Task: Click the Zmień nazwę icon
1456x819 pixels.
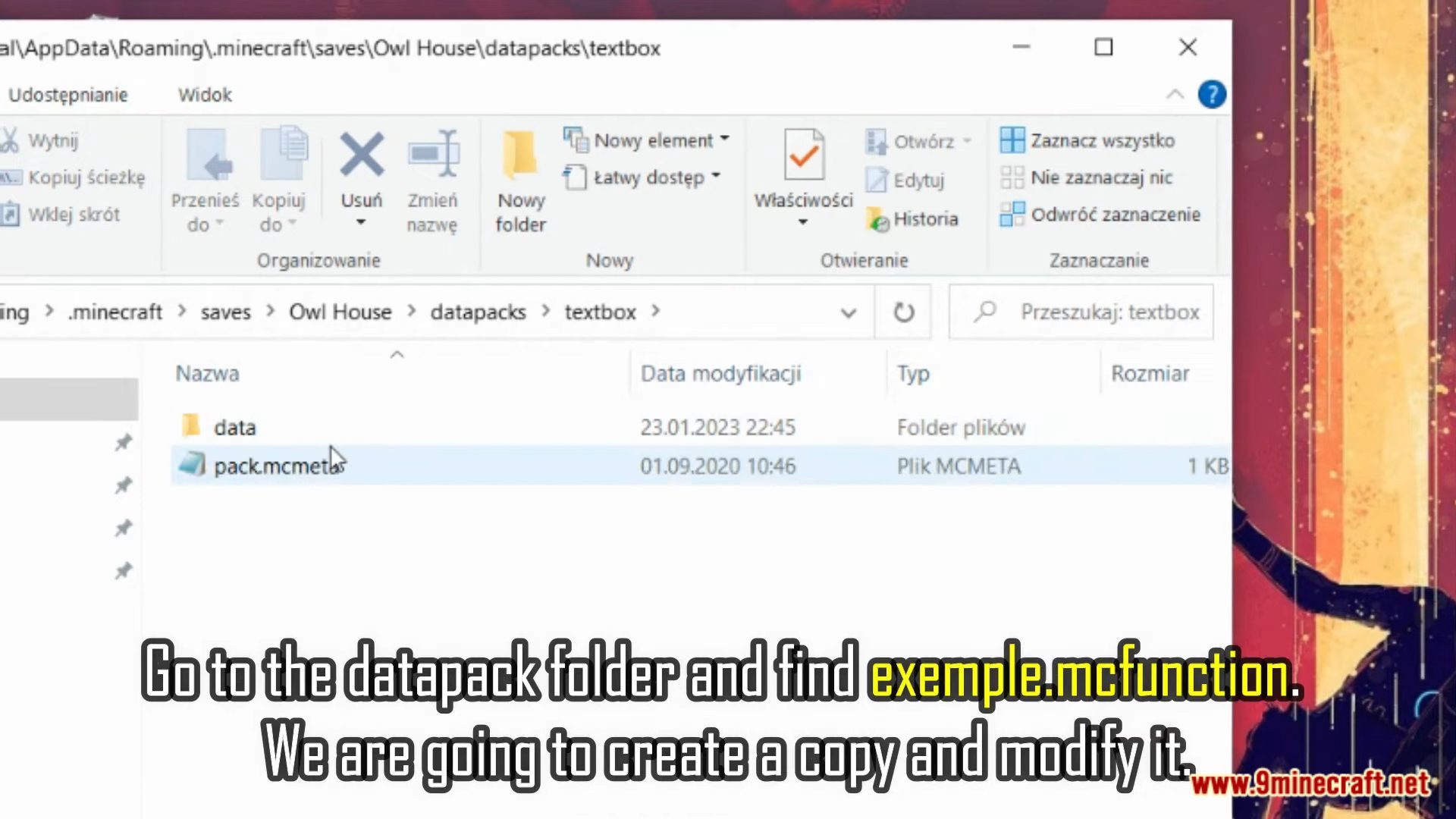Action: coord(433,155)
